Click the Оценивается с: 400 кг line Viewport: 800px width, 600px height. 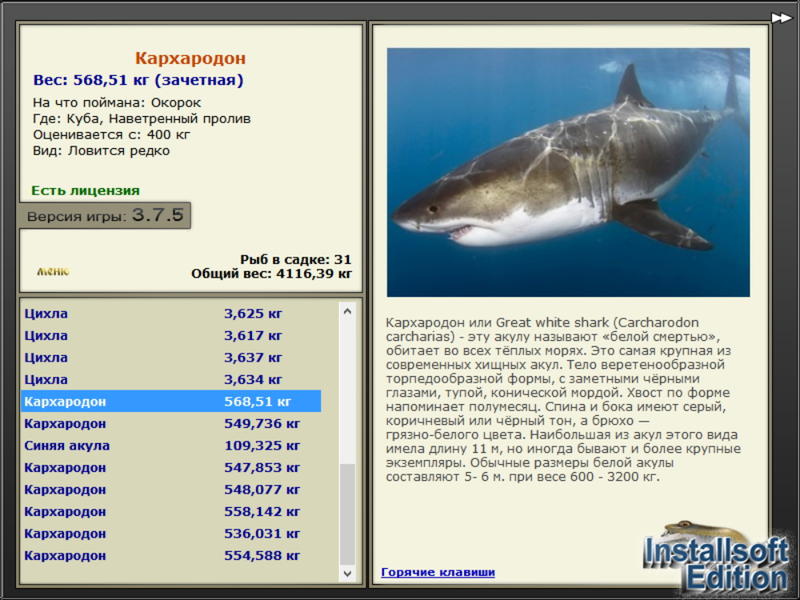[x=111, y=135]
